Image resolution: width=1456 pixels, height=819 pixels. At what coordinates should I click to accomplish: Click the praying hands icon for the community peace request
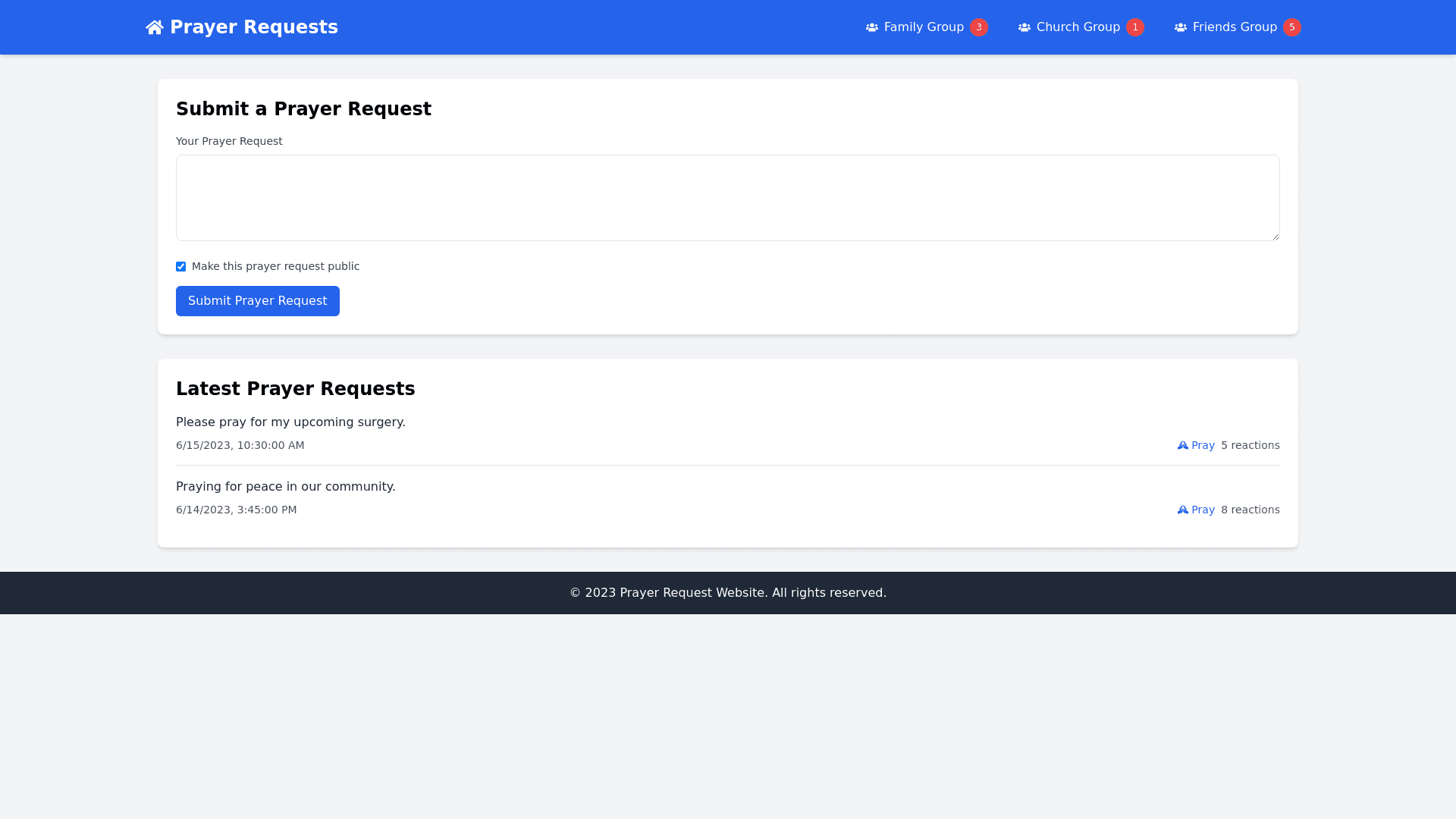pos(1183,510)
